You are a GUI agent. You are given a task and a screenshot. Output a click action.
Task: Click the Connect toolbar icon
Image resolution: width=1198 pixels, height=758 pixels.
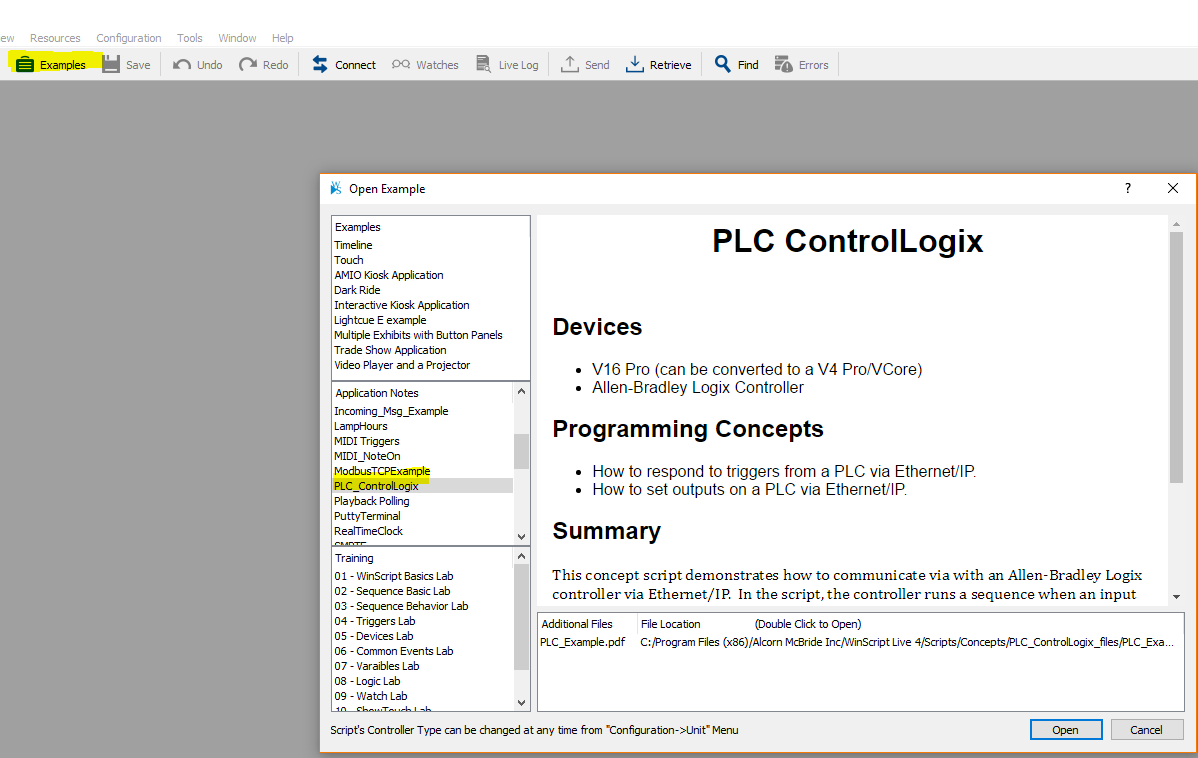coord(320,65)
